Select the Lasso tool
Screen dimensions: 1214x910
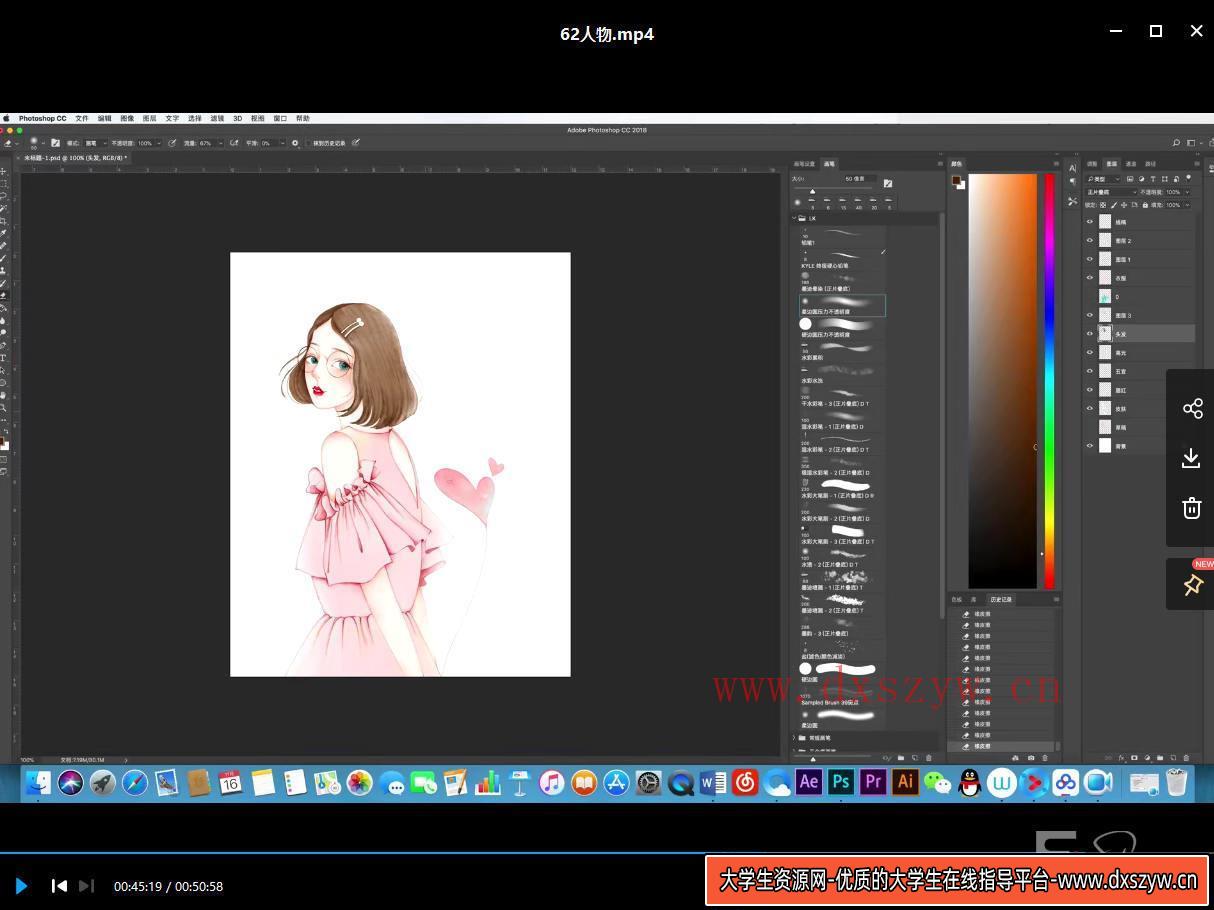4,196
